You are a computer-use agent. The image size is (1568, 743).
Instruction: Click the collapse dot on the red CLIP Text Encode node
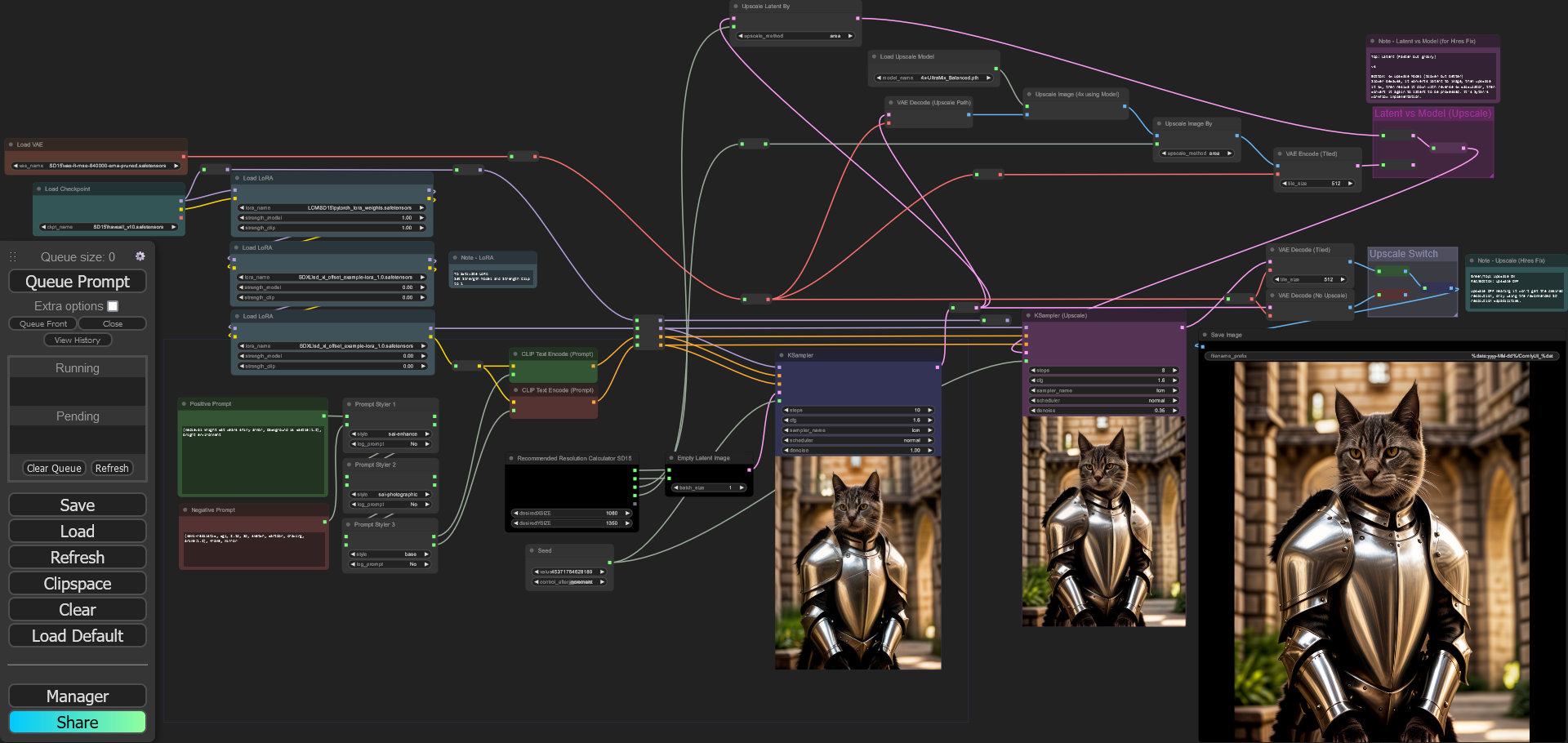tap(515, 389)
